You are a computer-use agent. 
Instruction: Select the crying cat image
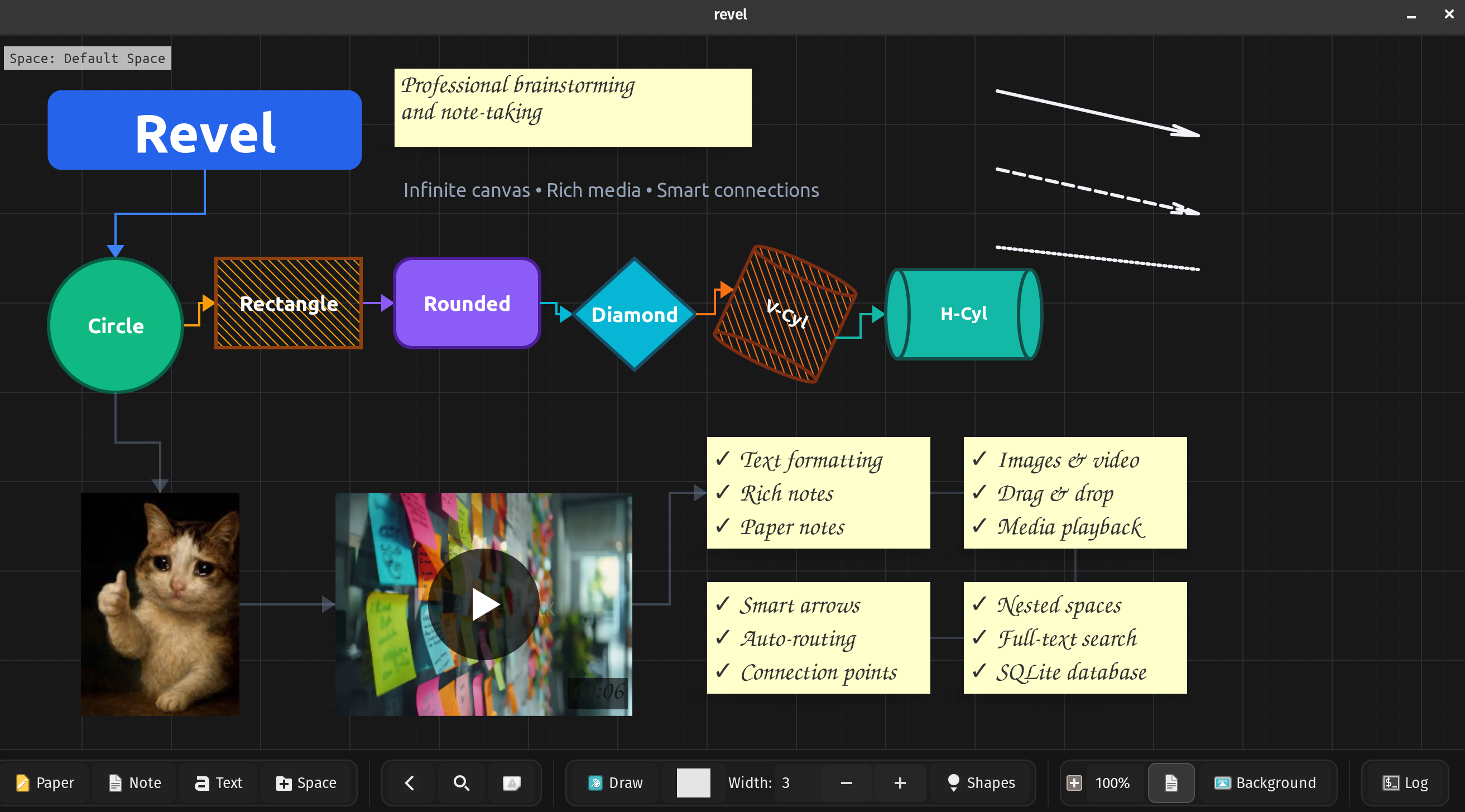(160, 604)
